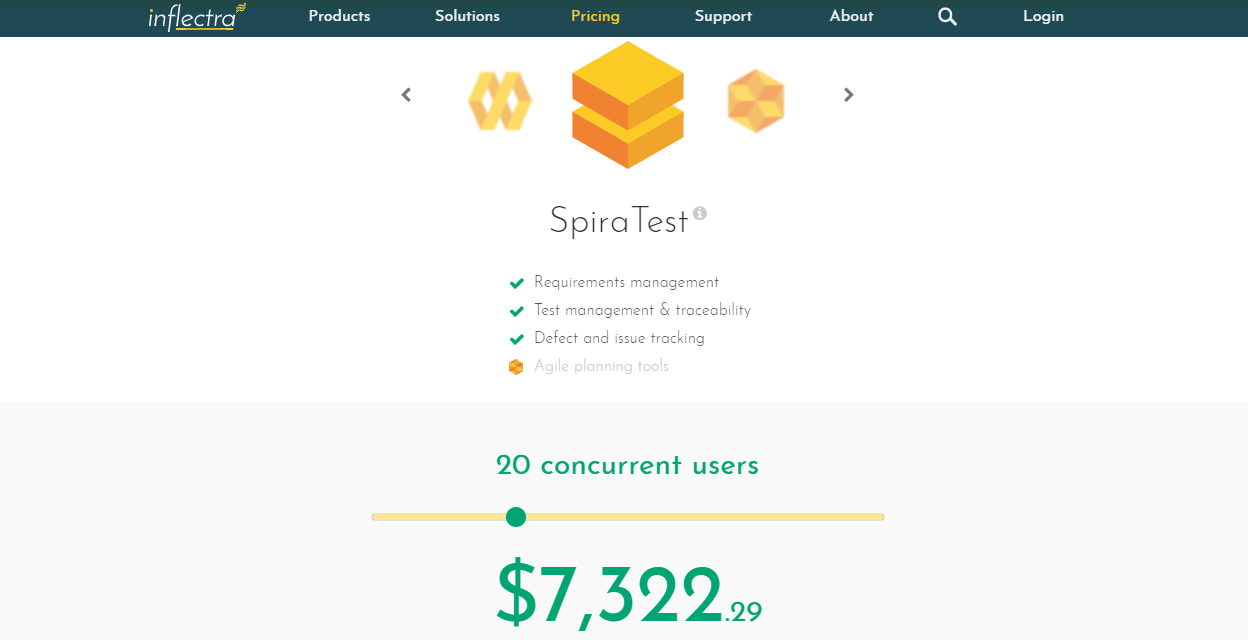The width and height of the screenshot is (1248, 640).
Task: Expand the Products menu
Action: 339,16
